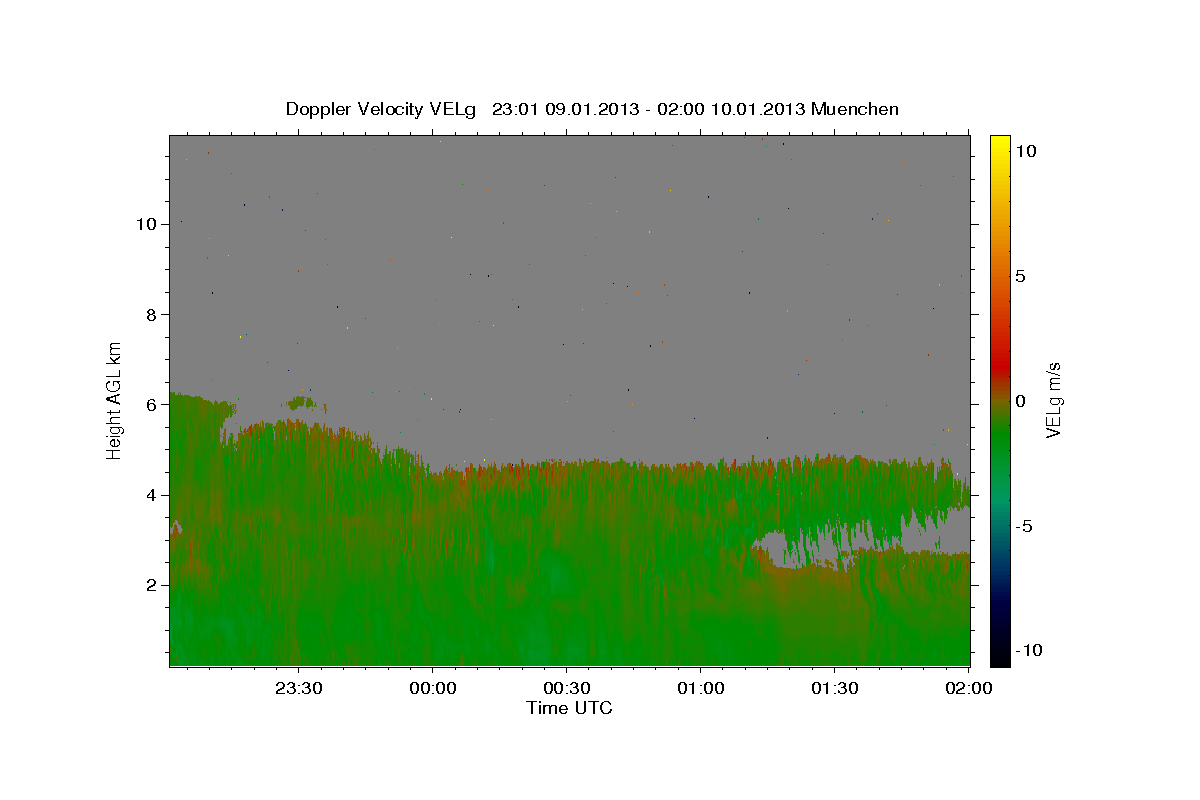This screenshot has height=800, width=1200.
Task: Click the colorbar value -10 label
Action: click(1029, 651)
